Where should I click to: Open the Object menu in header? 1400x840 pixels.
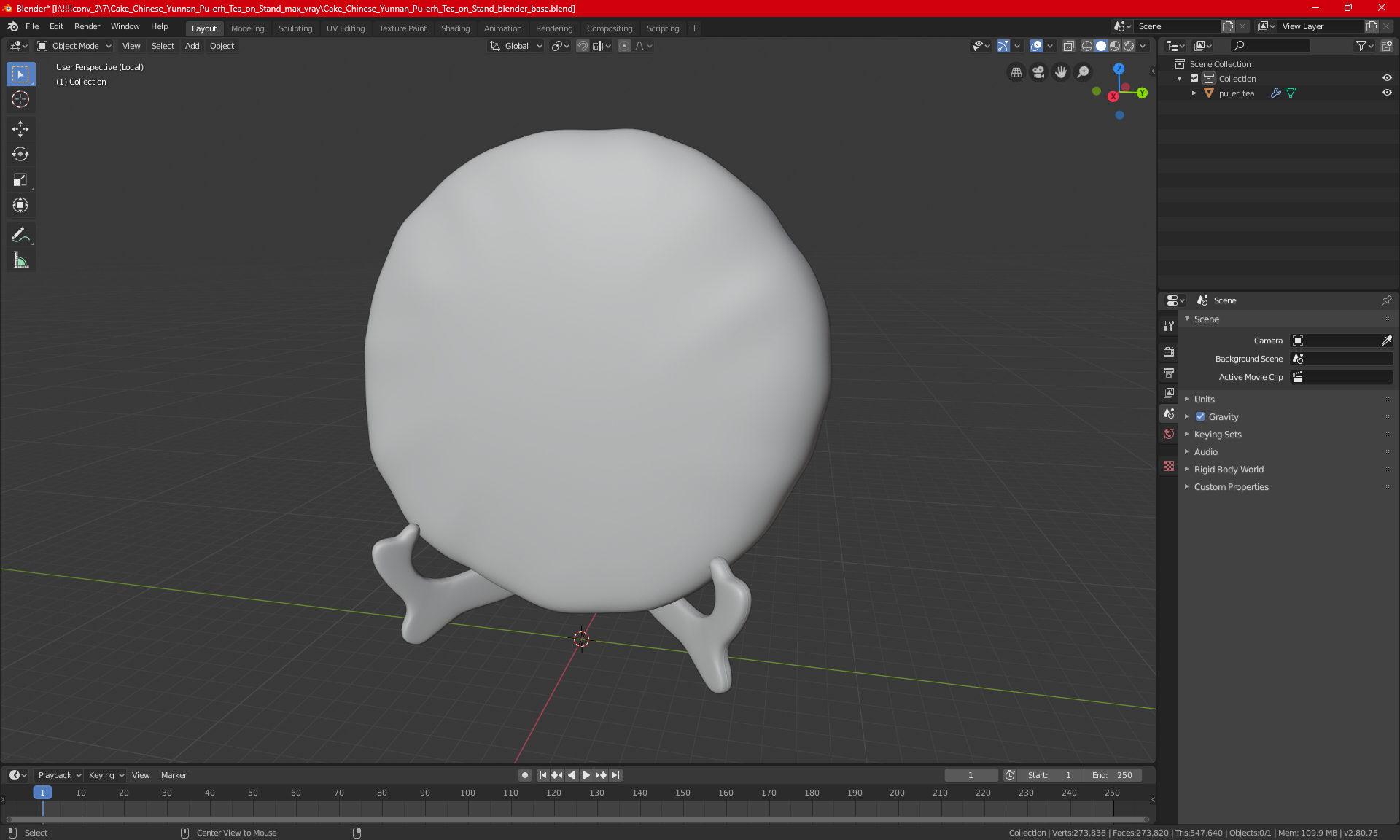point(222,46)
